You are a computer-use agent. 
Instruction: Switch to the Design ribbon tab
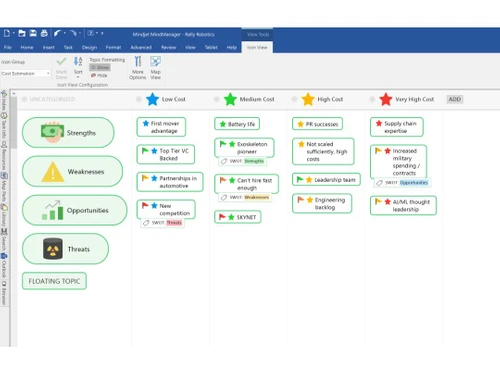tap(89, 47)
